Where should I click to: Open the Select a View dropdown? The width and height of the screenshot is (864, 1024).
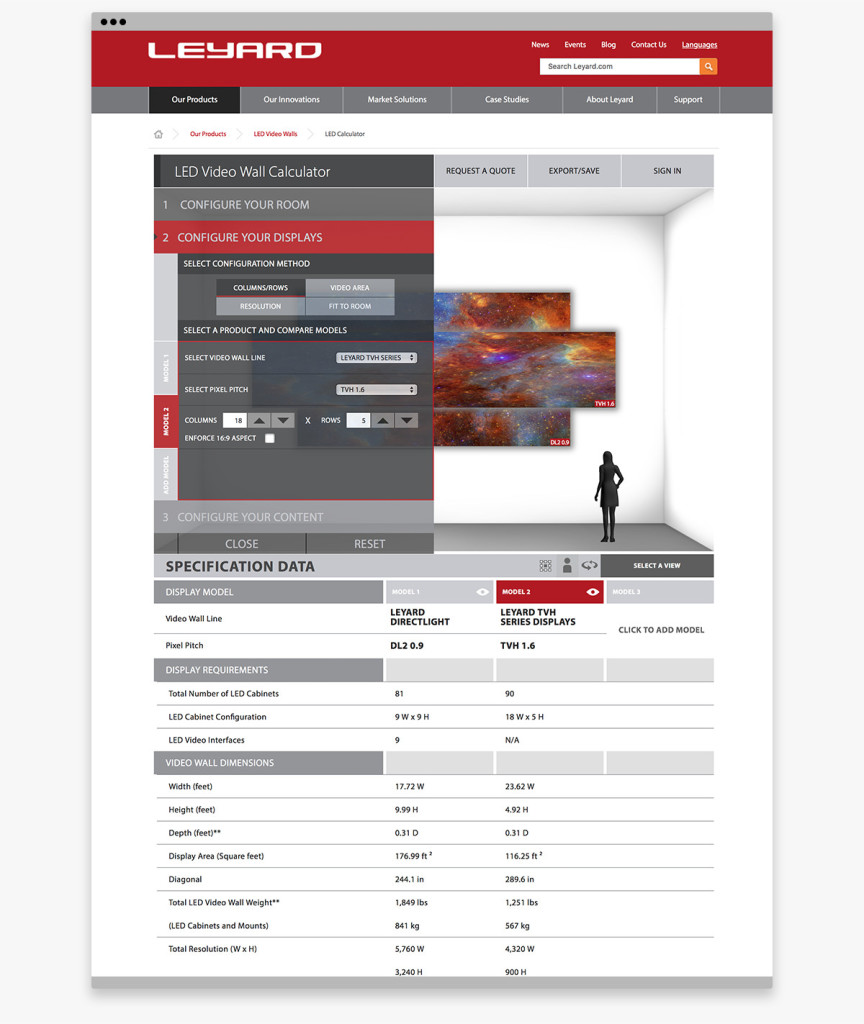pos(657,566)
